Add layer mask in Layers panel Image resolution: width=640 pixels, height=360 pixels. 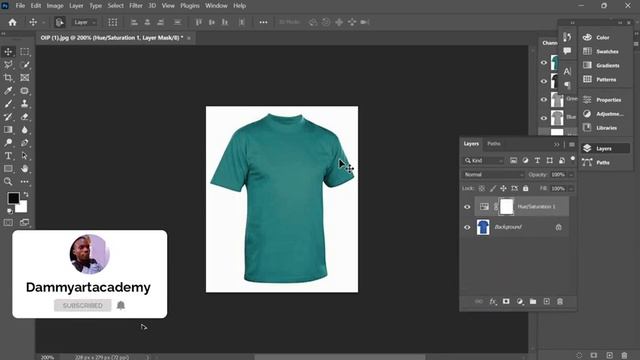click(506, 302)
